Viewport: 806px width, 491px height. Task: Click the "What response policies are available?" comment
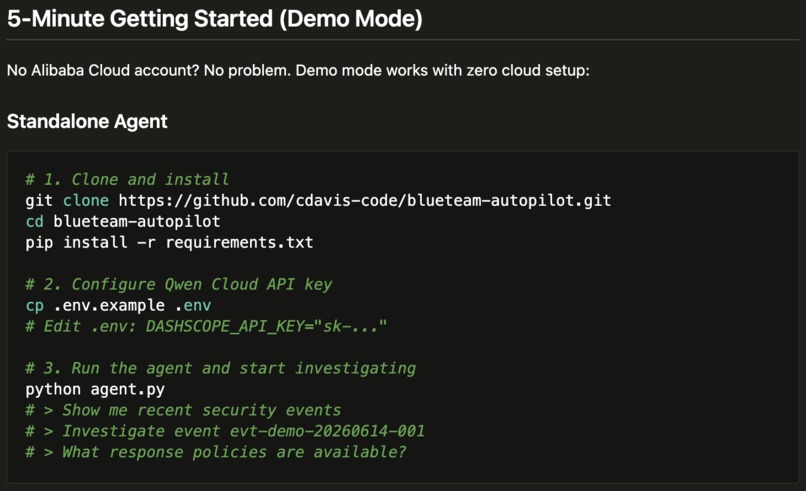click(x=216, y=452)
